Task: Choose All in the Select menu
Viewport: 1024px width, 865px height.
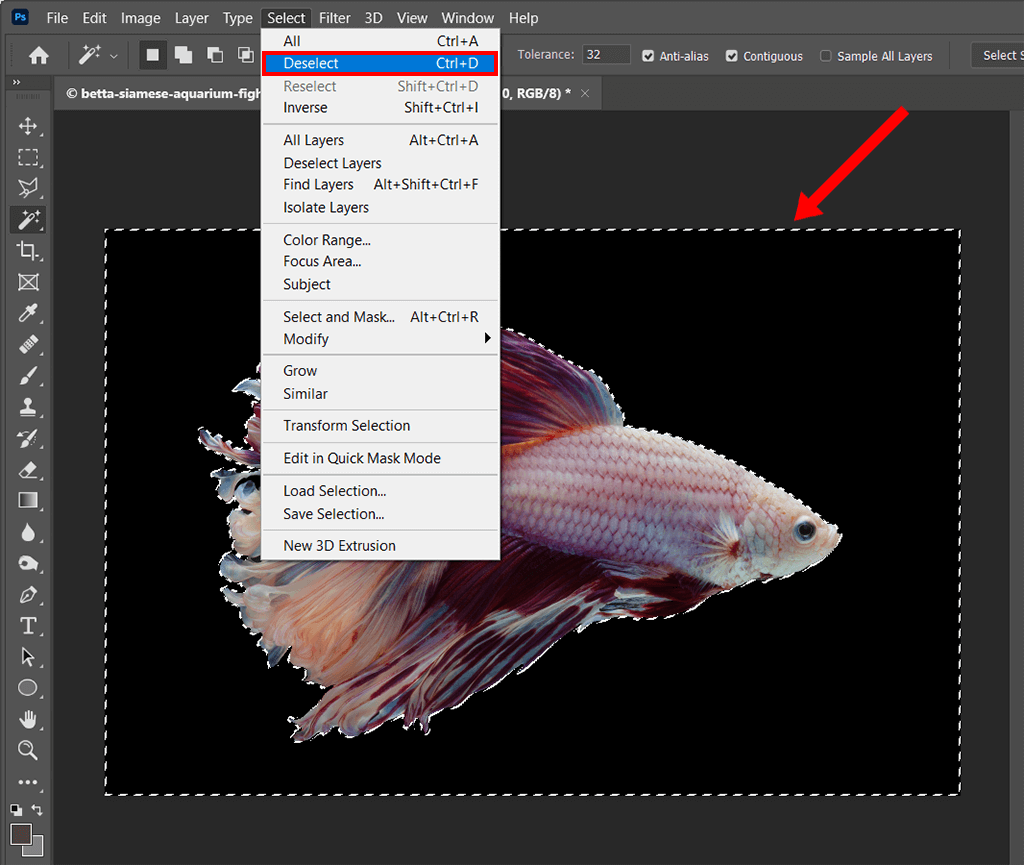Action: click(x=380, y=41)
